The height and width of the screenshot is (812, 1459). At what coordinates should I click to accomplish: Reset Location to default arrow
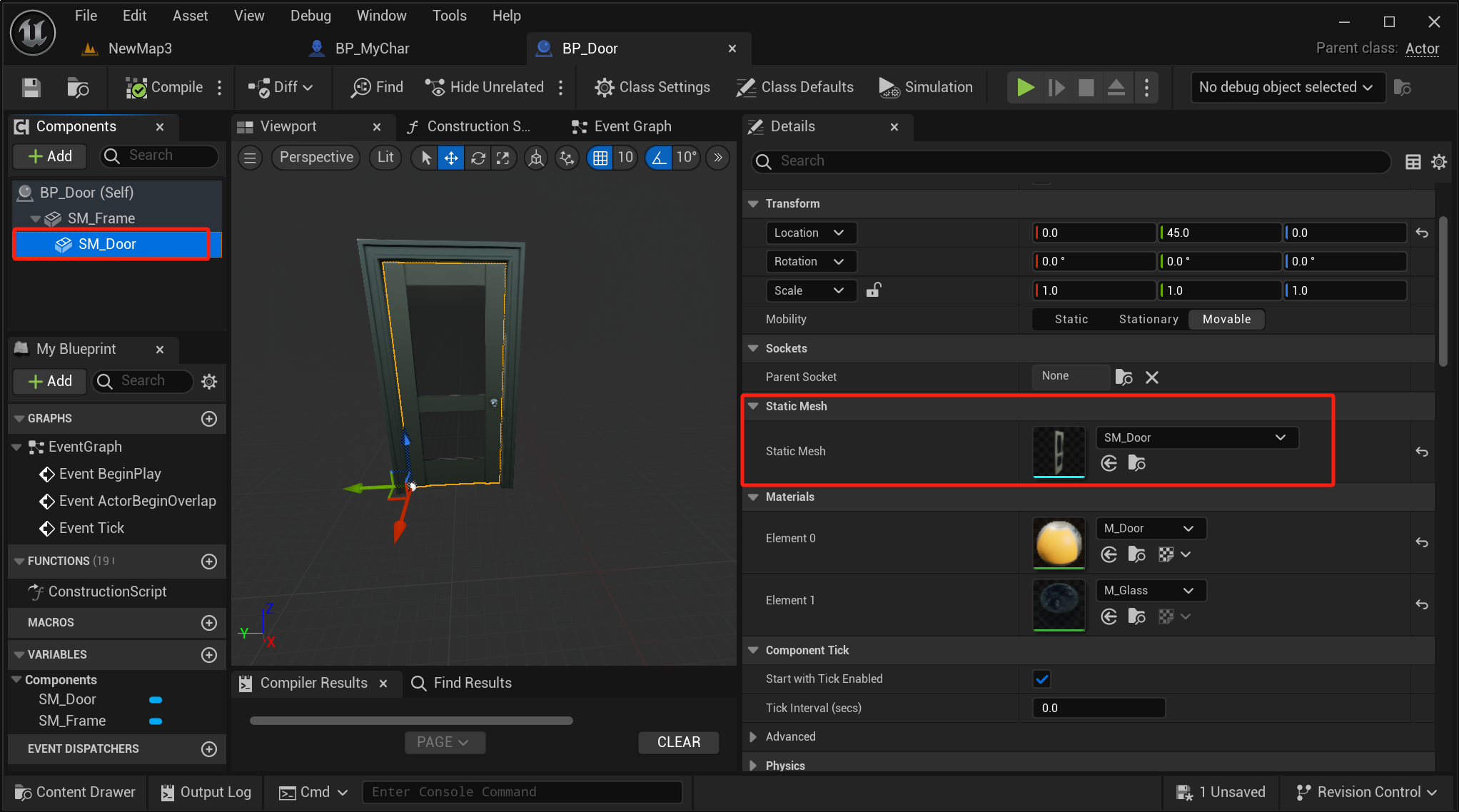click(1422, 233)
